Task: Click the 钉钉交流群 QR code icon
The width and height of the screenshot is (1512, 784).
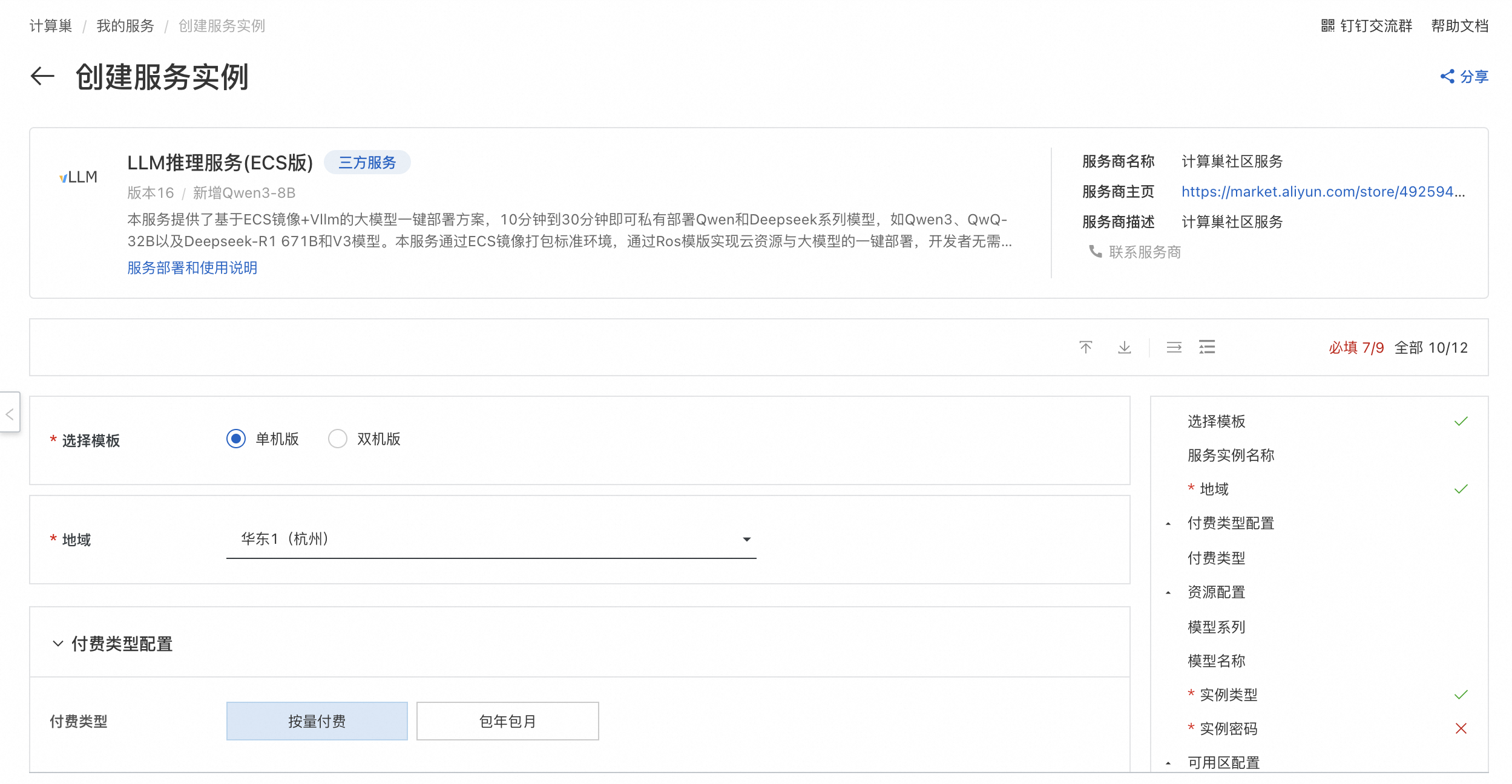Action: point(1327,25)
